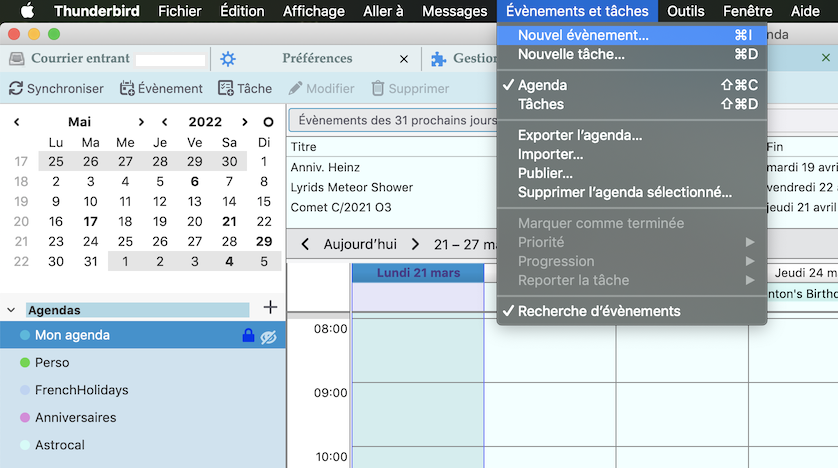The image size is (838, 468).
Task: Click week number 20 in mini calendar
Action: click(x=21, y=221)
